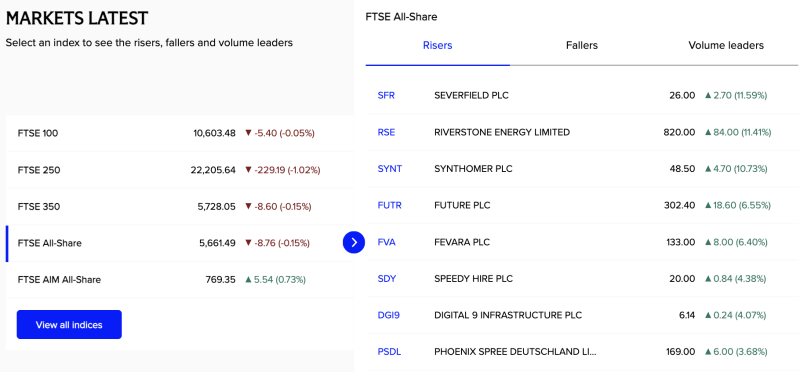
Task: Open the SFR ticker link
Action: [x=386, y=95]
